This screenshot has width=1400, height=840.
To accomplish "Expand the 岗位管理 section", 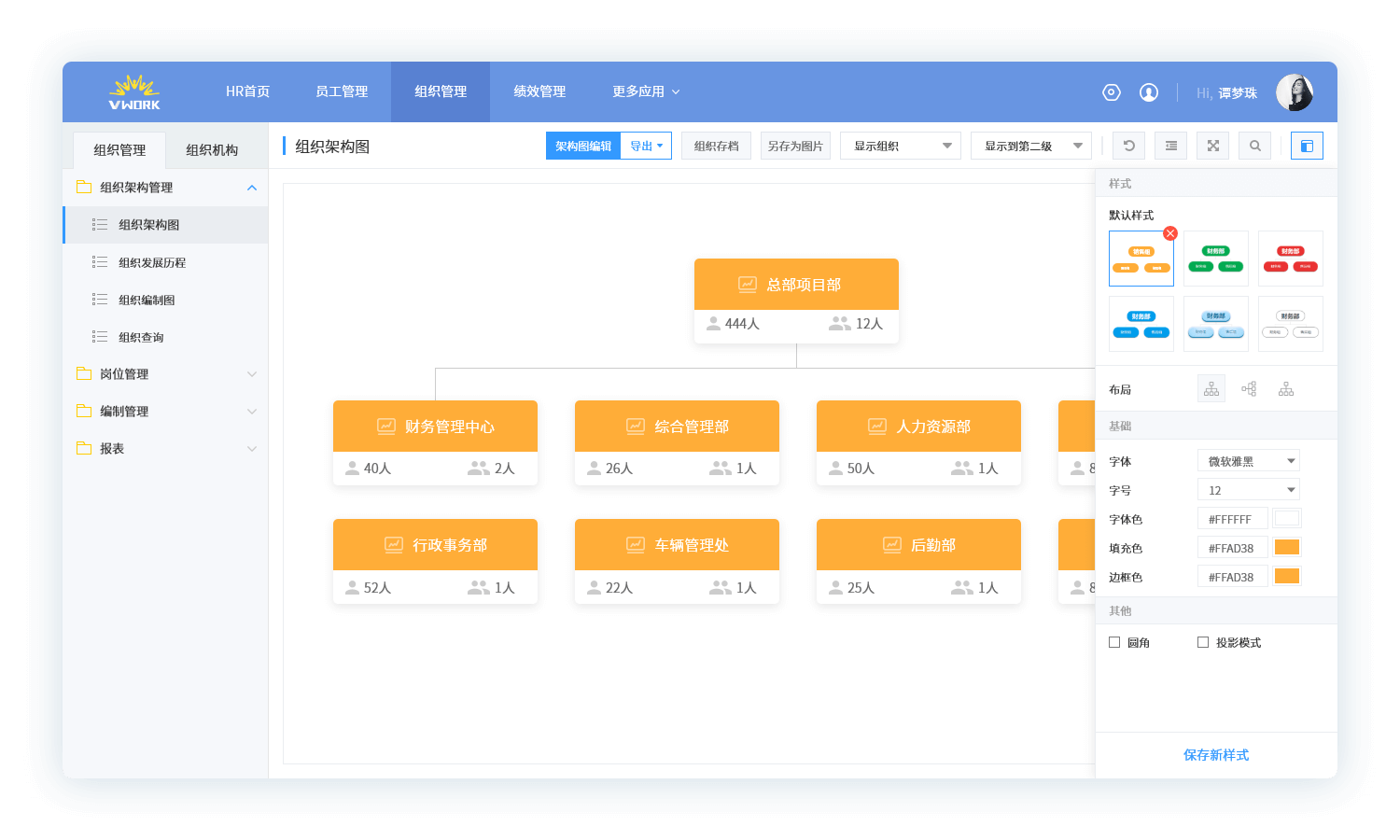I will (x=252, y=374).
